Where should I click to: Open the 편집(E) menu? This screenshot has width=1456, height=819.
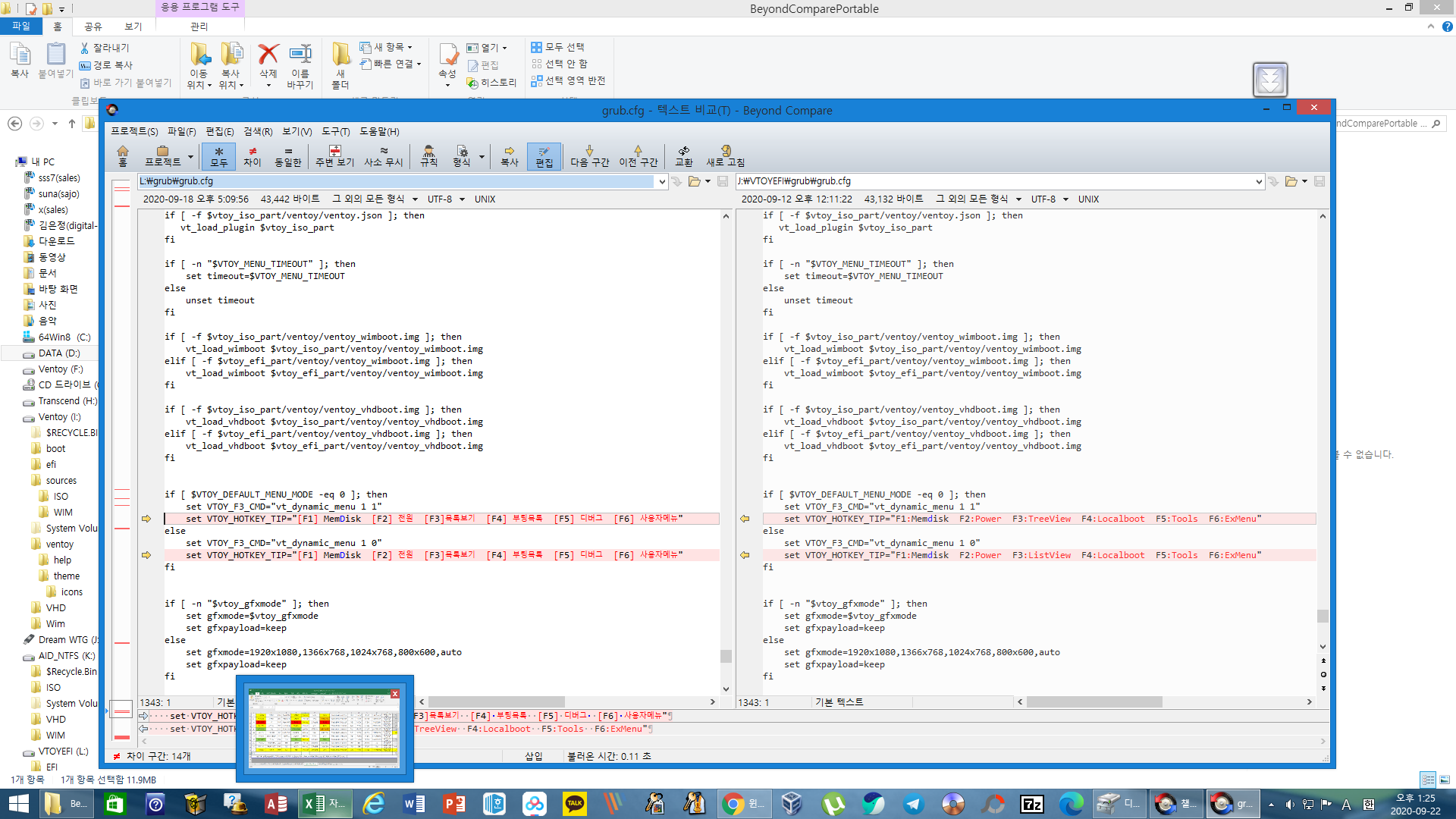click(220, 131)
